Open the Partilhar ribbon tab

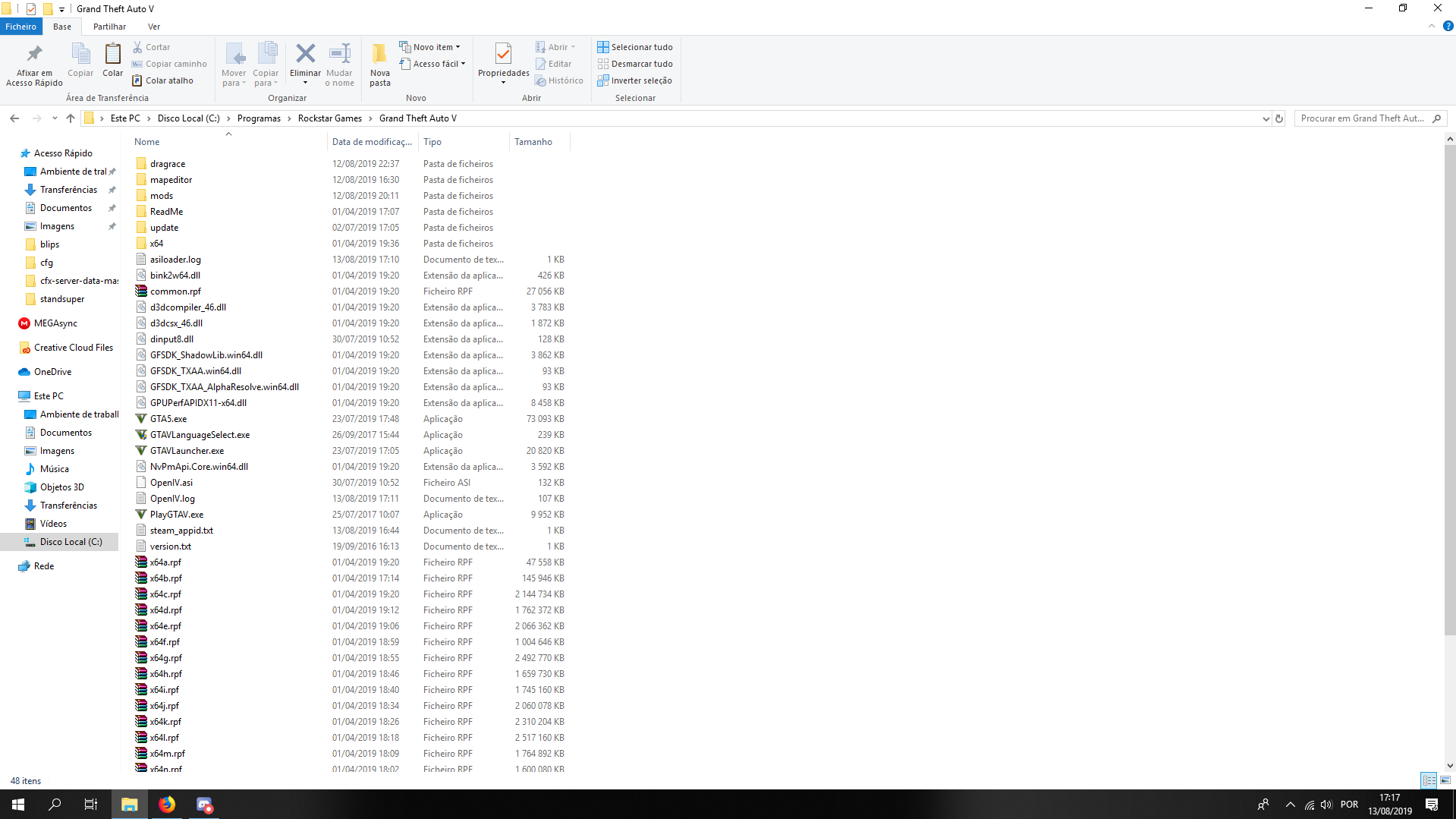[x=109, y=27]
